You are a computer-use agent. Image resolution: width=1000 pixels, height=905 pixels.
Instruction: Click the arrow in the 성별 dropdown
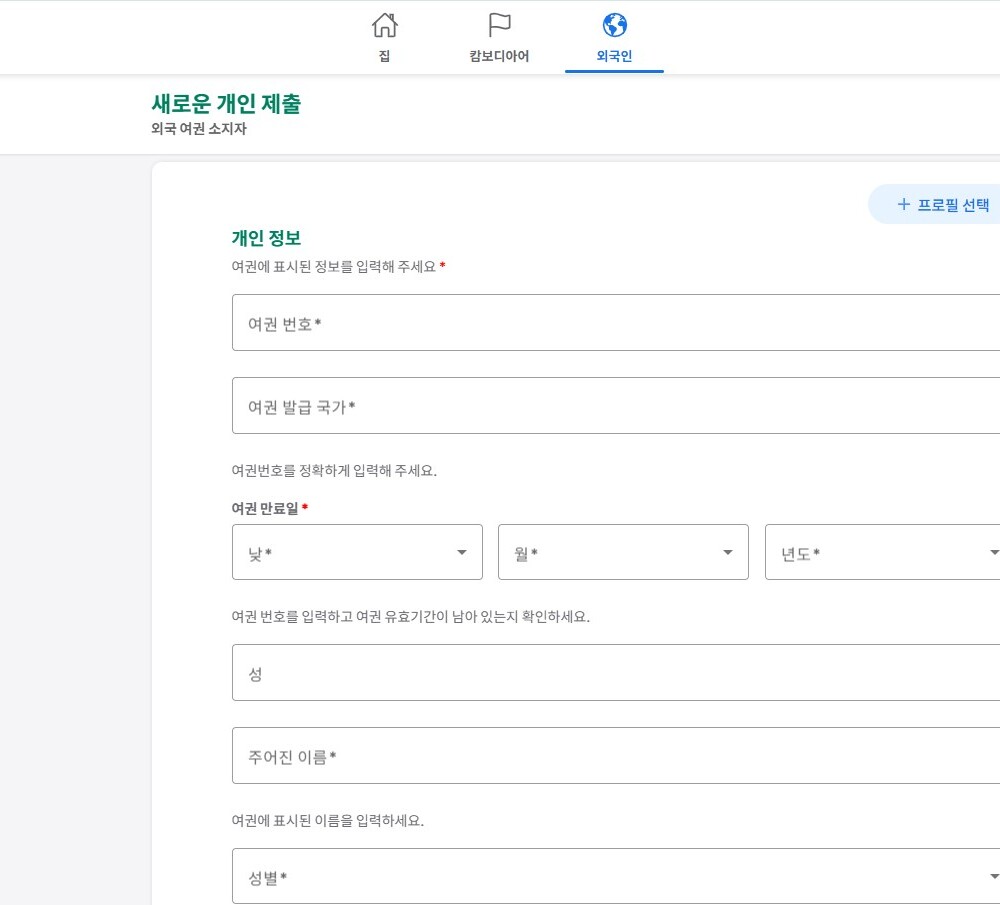[993, 877]
